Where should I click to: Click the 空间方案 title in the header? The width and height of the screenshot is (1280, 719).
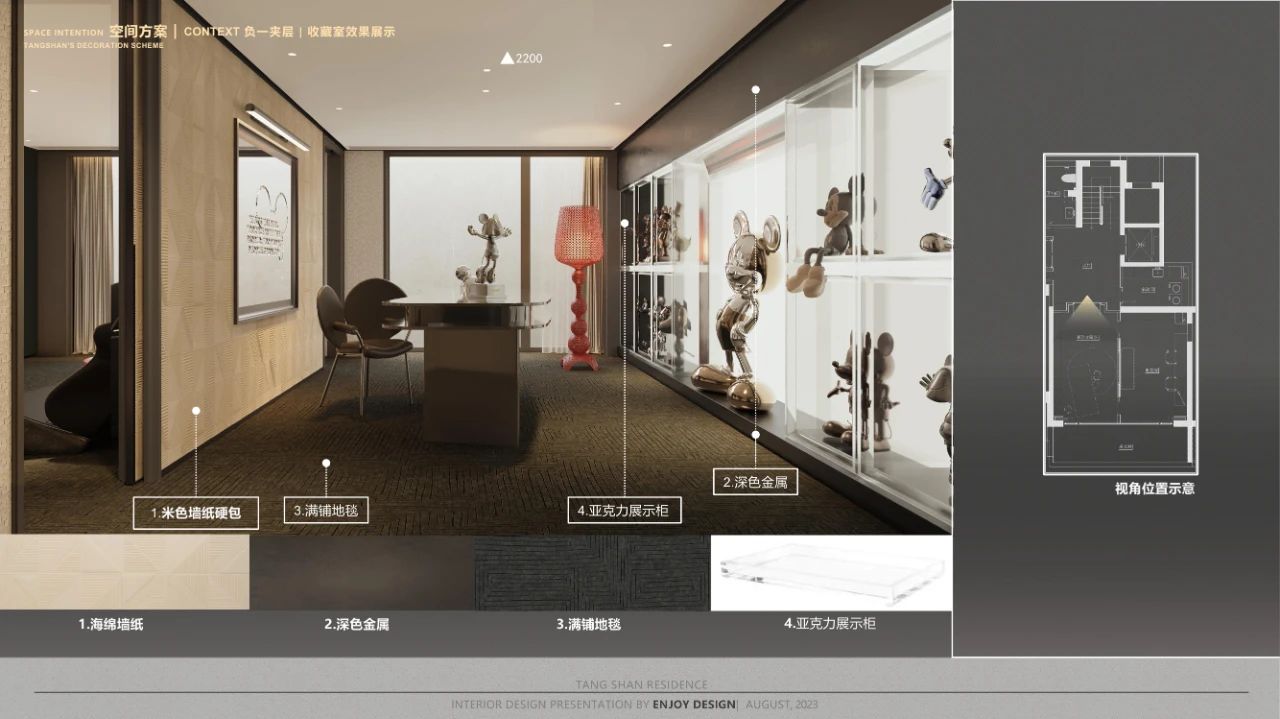click(x=138, y=31)
